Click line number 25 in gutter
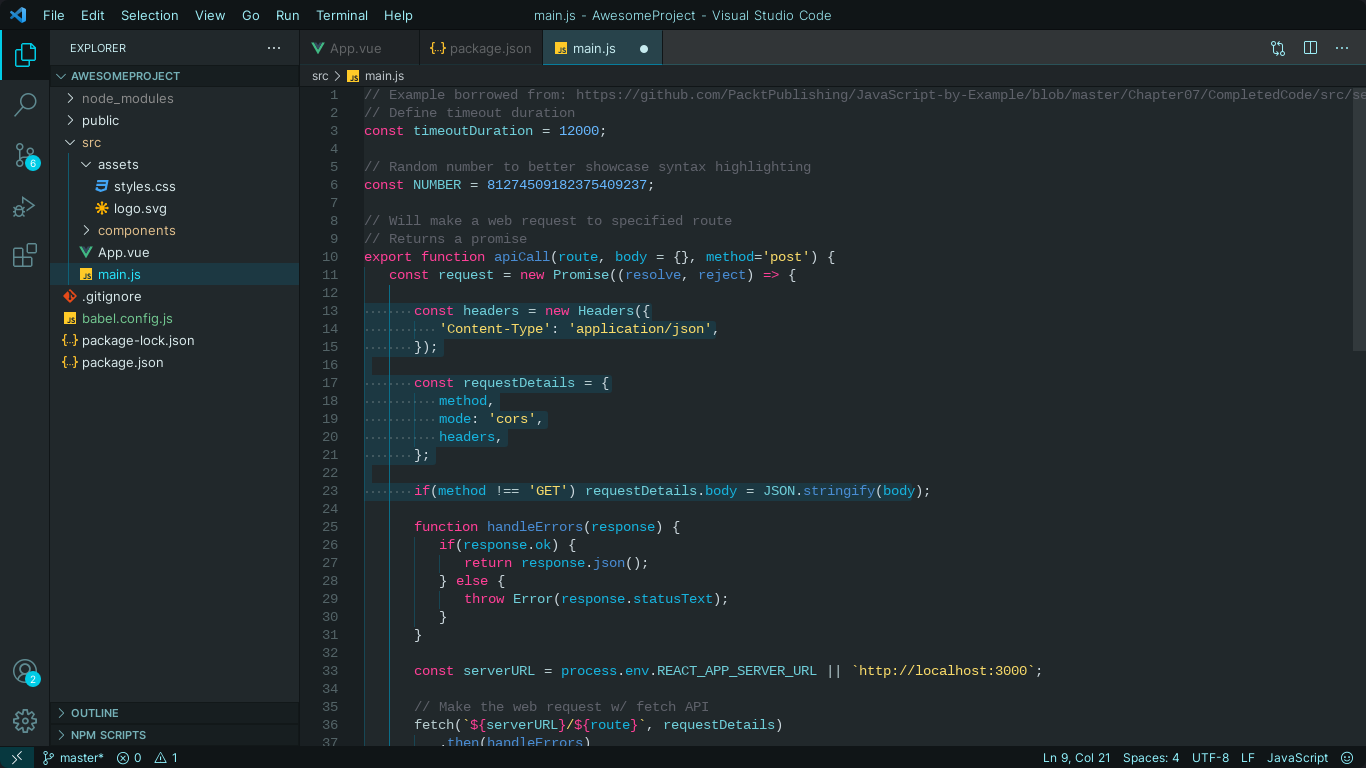 tap(330, 527)
